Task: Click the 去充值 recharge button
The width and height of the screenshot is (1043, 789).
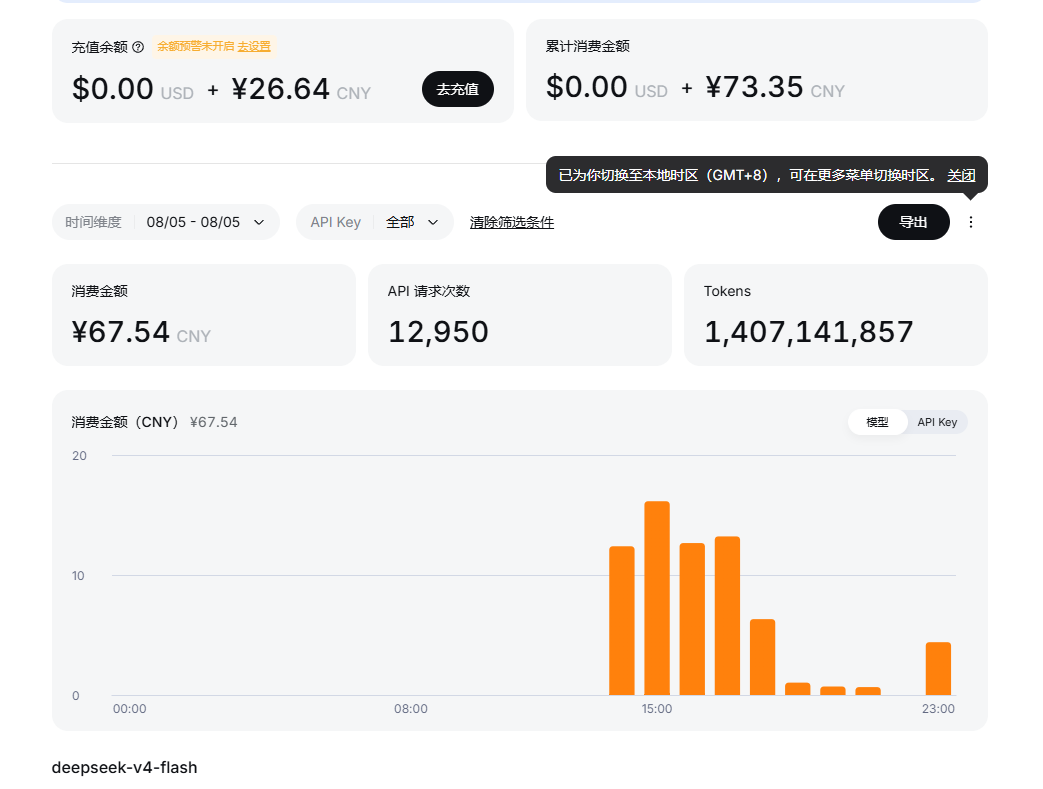Action: pos(458,89)
